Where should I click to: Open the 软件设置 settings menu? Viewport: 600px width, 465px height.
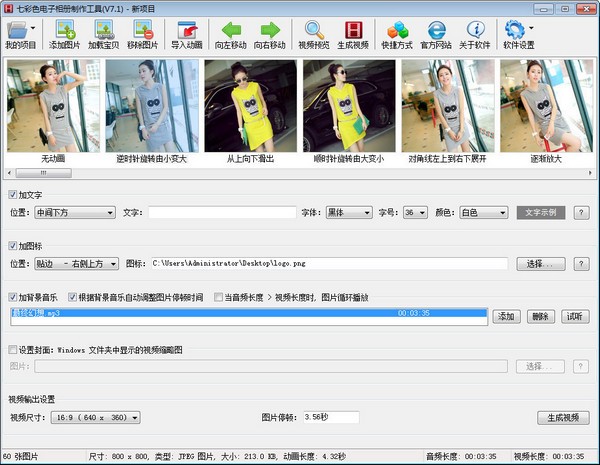518,34
